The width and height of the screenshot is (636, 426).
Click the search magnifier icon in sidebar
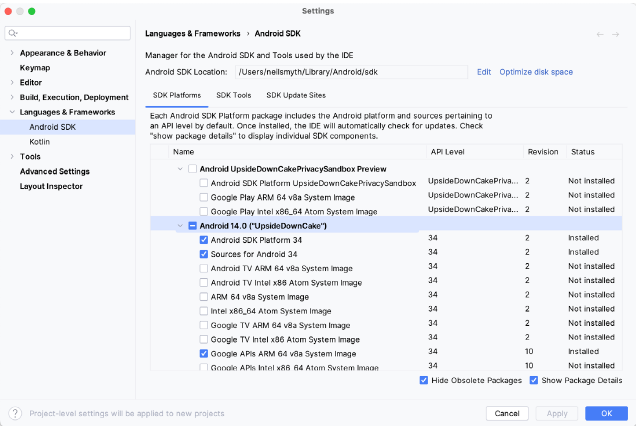coord(15,34)
